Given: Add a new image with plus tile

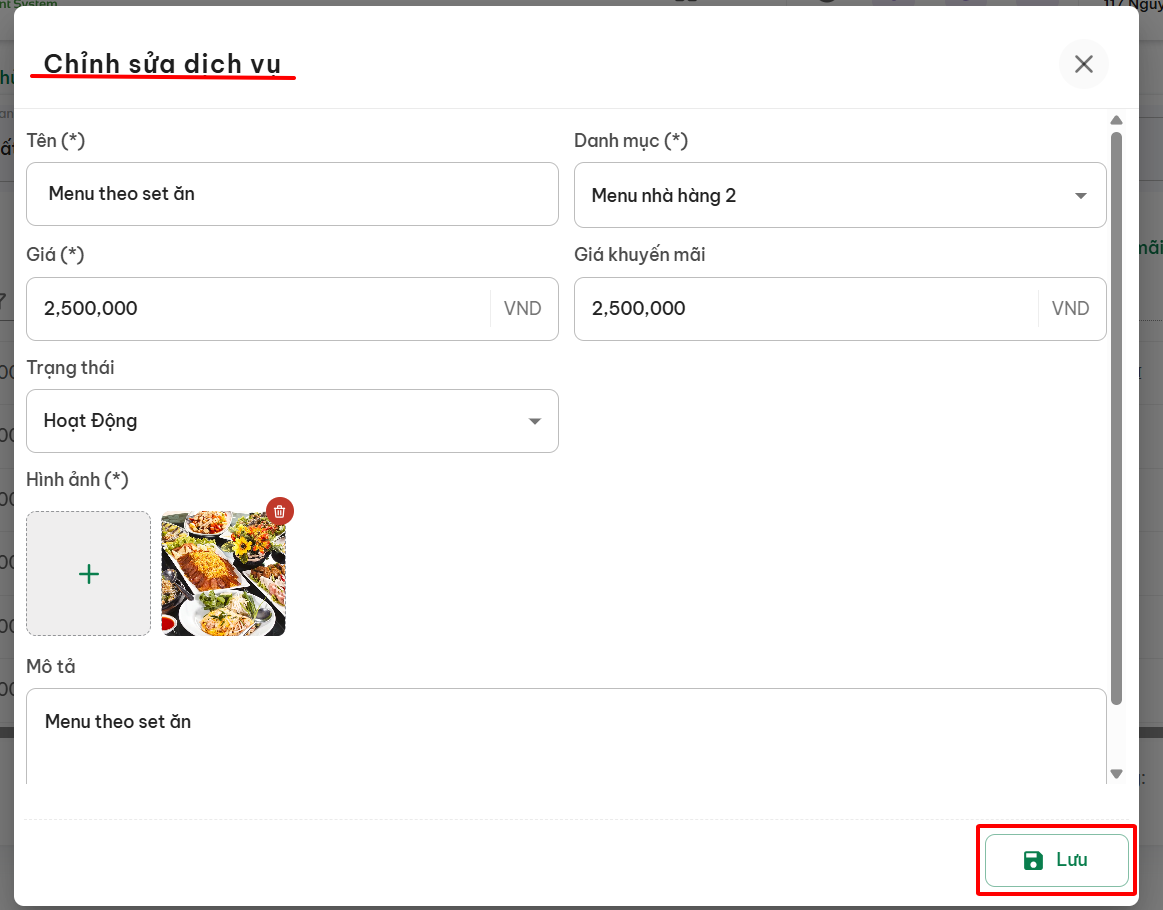Looking at the screenshot, I should click(x=88, y=573).
